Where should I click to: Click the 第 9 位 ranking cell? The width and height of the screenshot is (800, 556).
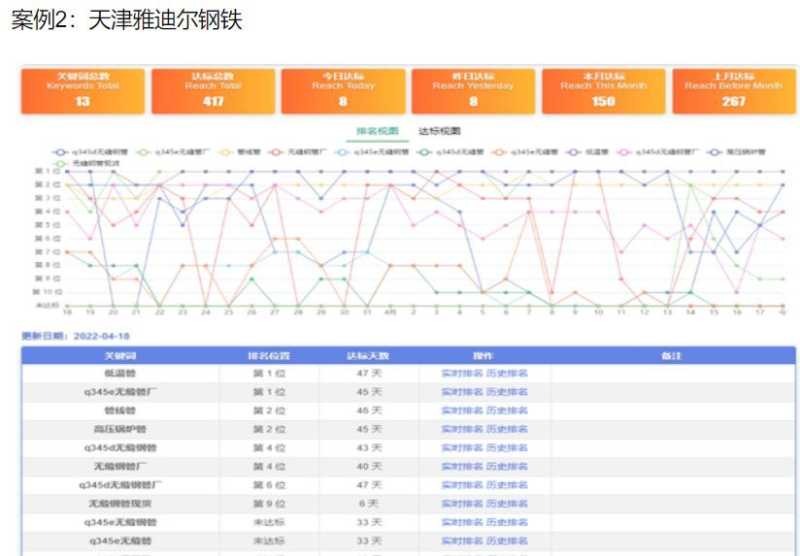click(269, 503)
